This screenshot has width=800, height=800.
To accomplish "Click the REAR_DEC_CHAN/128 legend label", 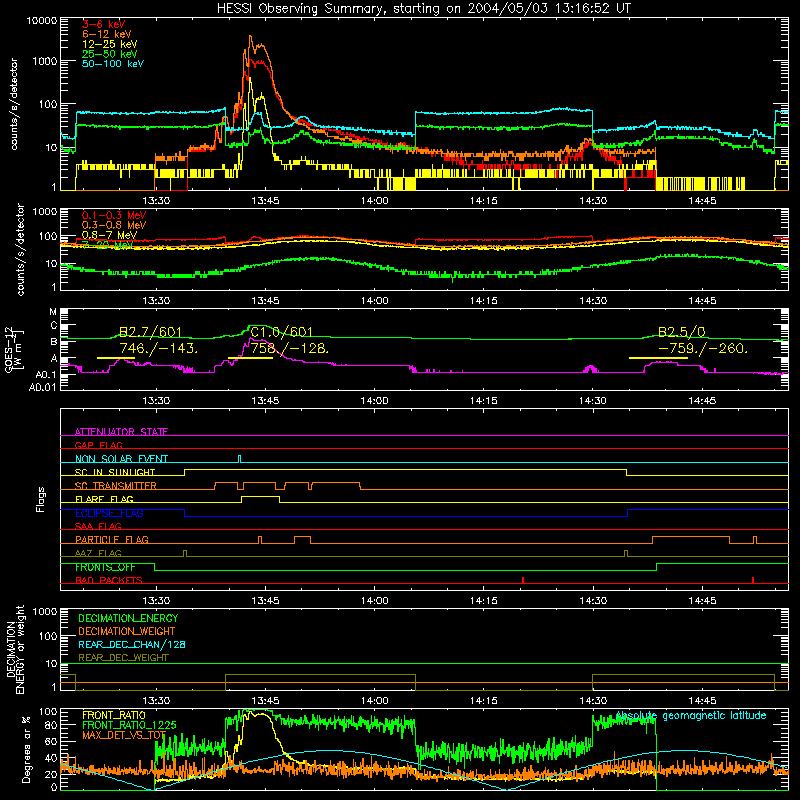I will pos(132,645).
